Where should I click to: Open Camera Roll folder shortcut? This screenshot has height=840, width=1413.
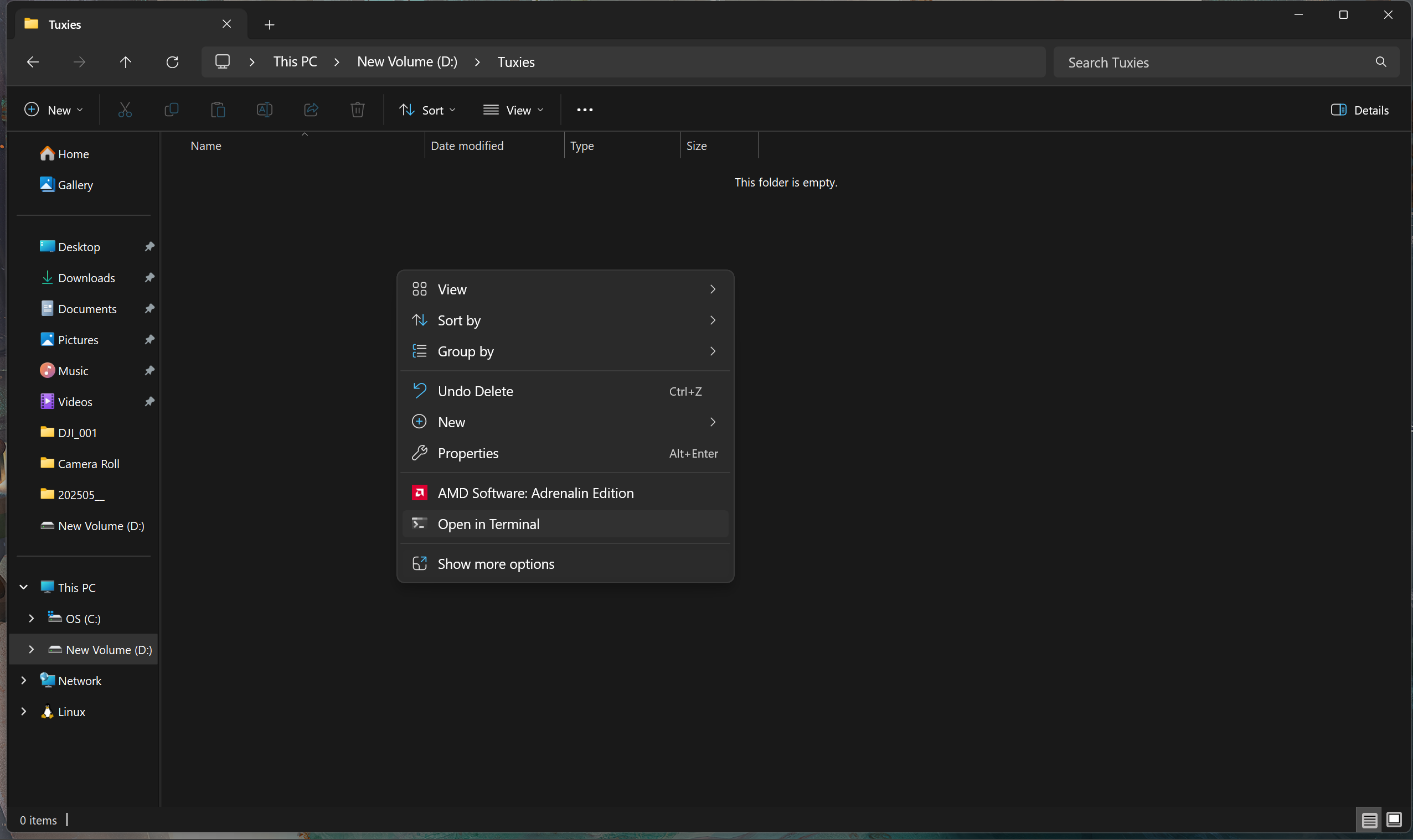[x=84, y=464]
